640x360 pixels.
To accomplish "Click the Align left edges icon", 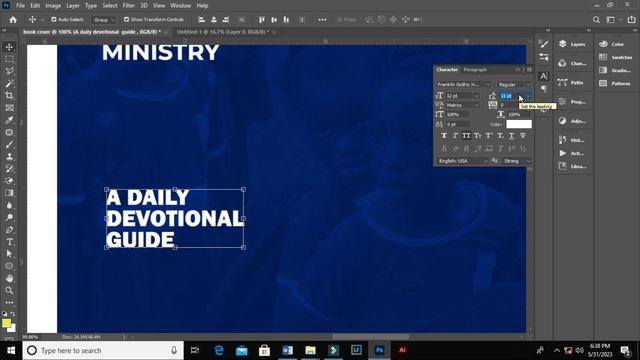I will pyautogui.click(x=201, y=20).
